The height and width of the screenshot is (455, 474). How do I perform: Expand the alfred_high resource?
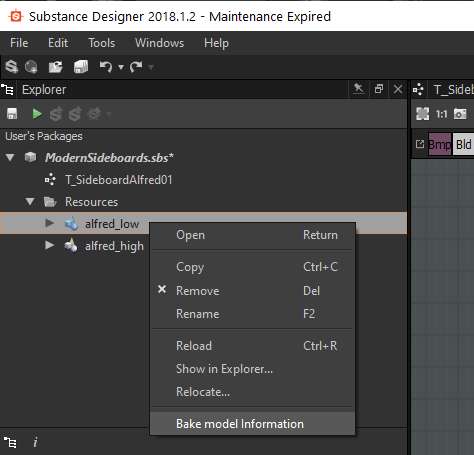(x=50, y=245)
